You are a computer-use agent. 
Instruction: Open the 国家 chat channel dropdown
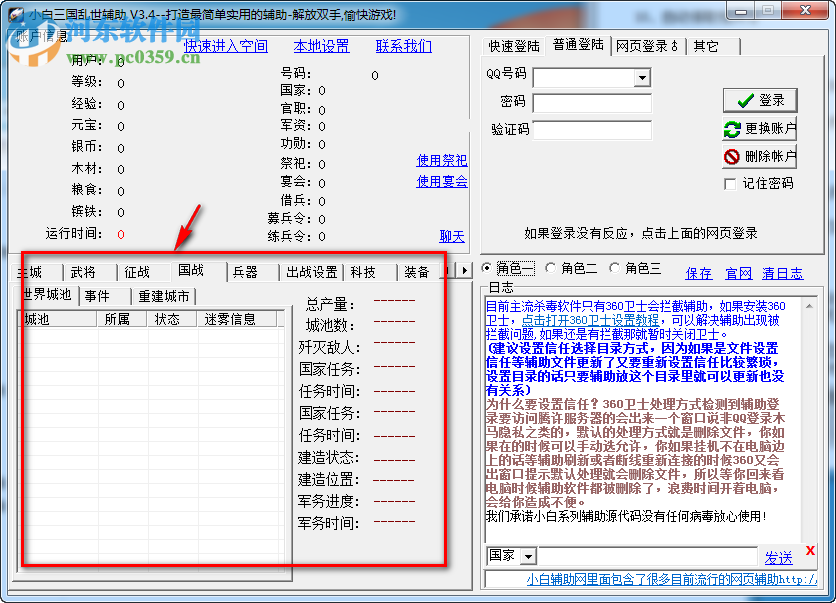coord(528,557)
